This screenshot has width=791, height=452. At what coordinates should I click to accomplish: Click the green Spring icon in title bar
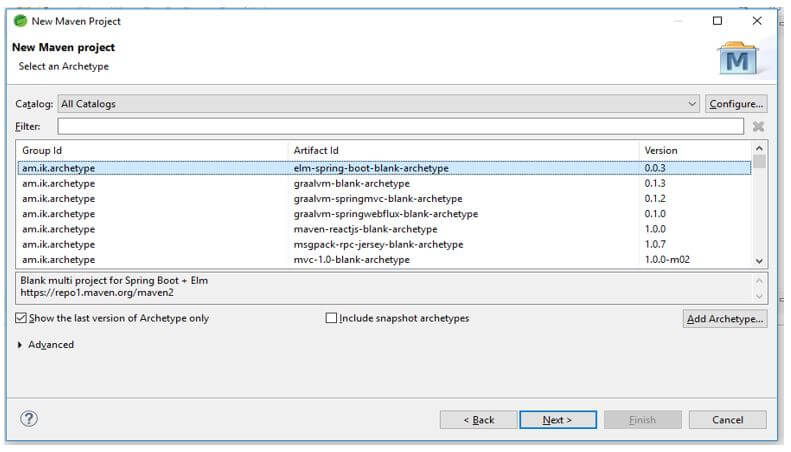[x=20, y=21]
